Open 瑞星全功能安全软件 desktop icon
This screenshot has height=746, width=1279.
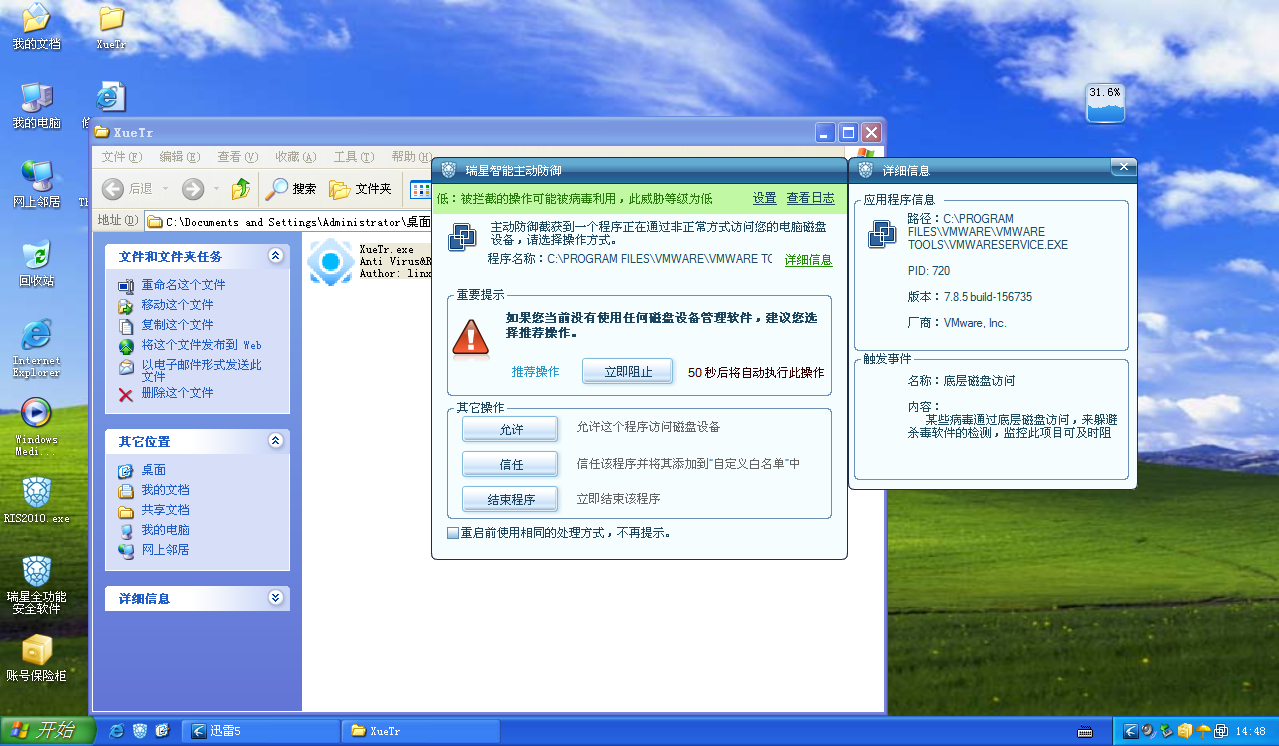coord(36,585)
